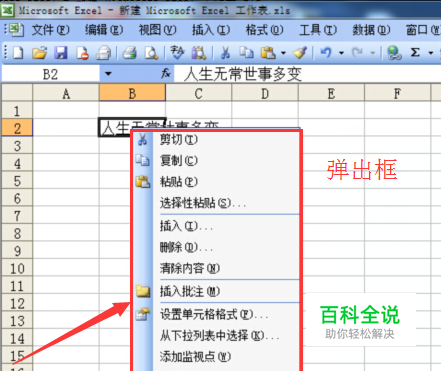Click the Undo arrow icon
441x371 pixels.
(x=326, y=53)
